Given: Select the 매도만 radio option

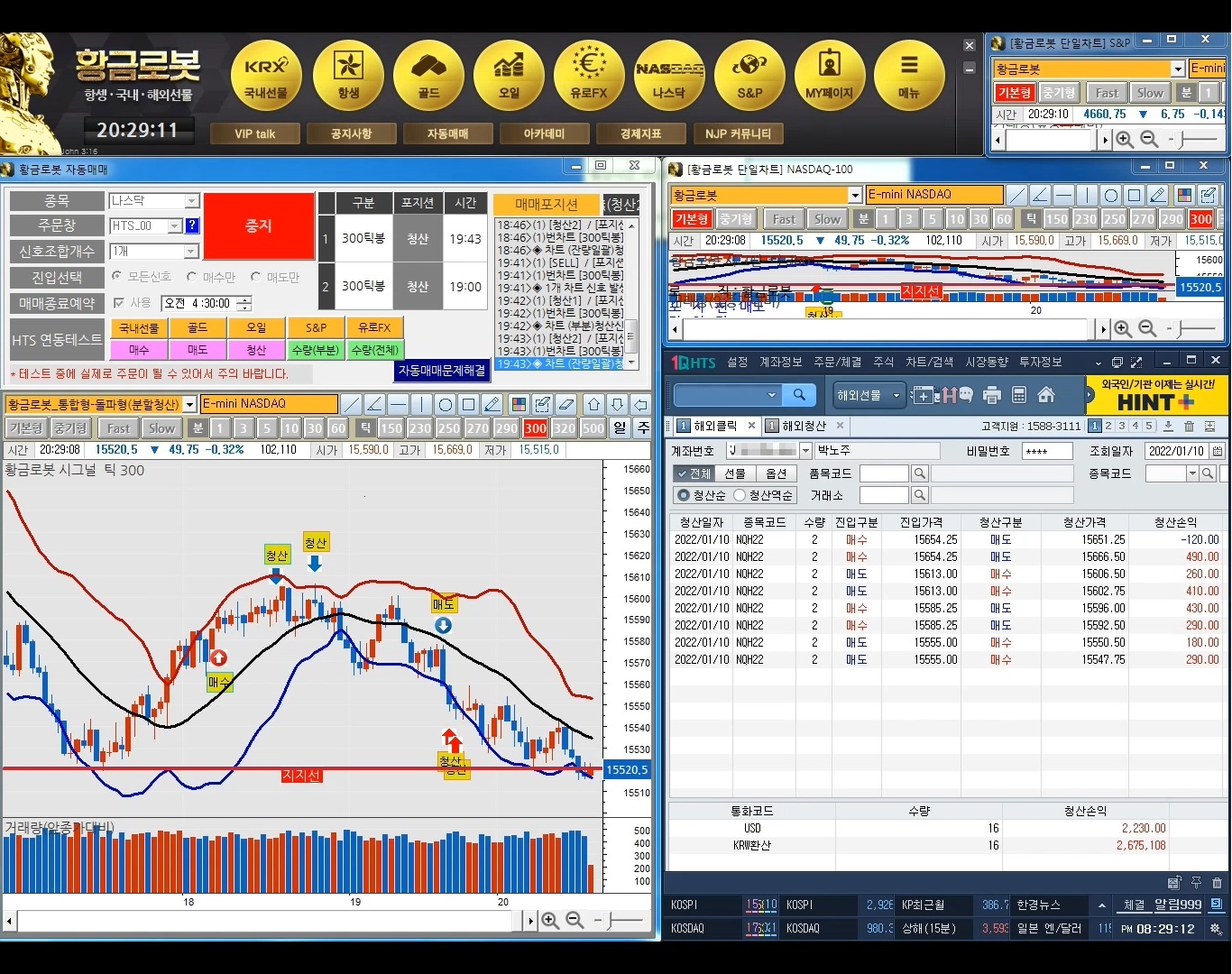Looking at the screenshot, I should [x=255, y=277].
